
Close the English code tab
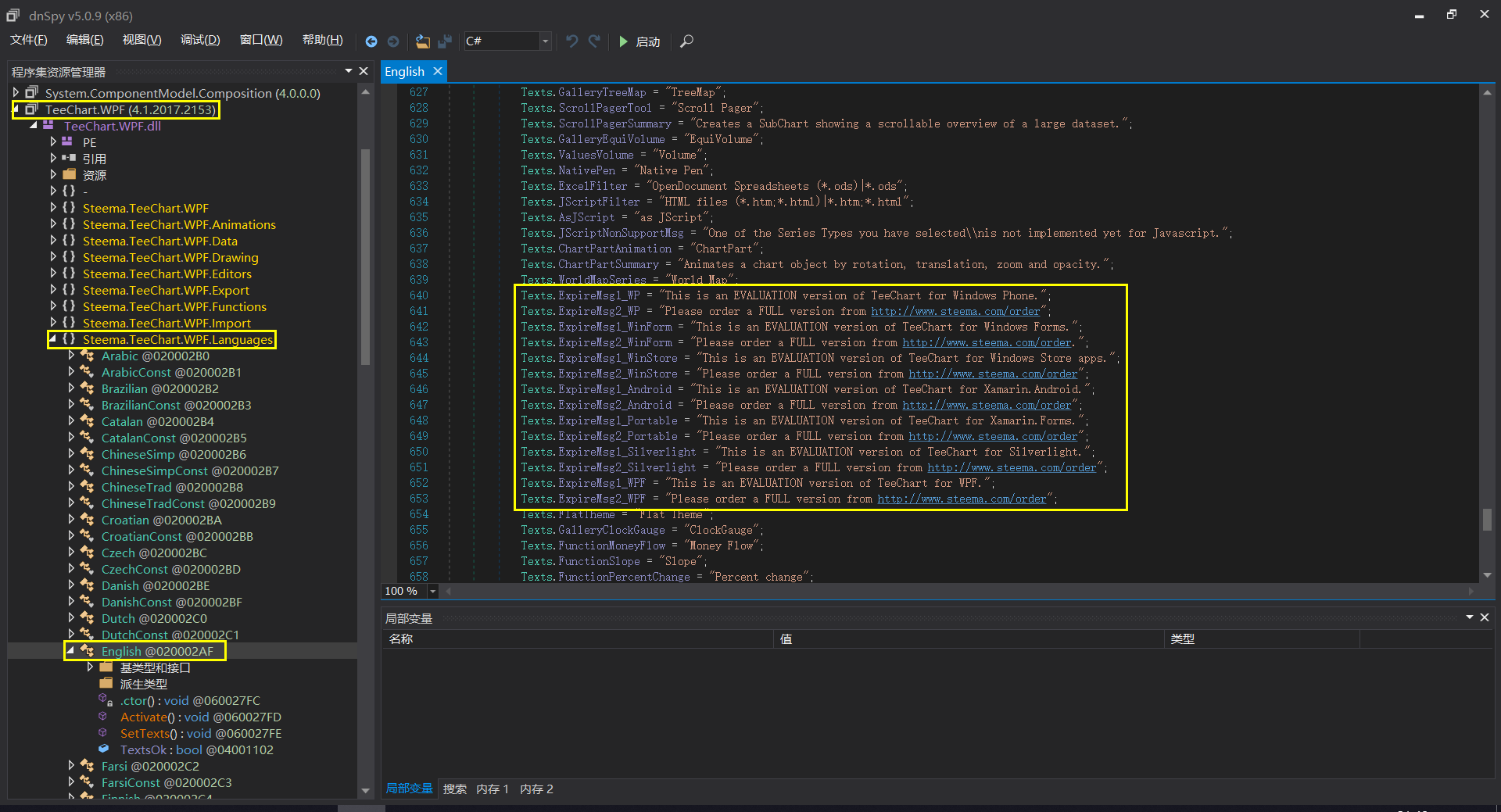pyautogui.click(x=438, y=71)
